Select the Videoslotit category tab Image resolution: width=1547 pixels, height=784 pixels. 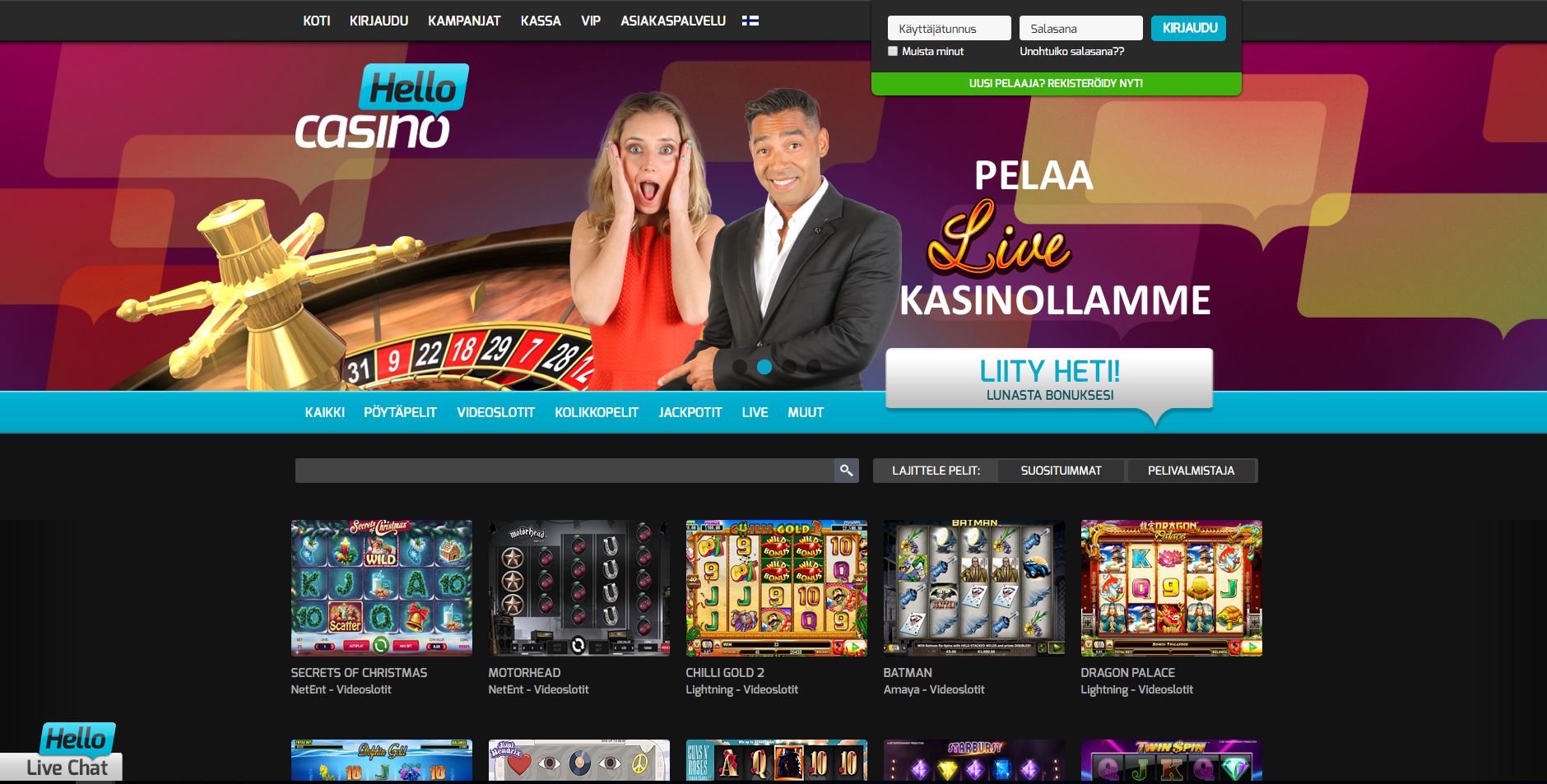click(496, 412)
